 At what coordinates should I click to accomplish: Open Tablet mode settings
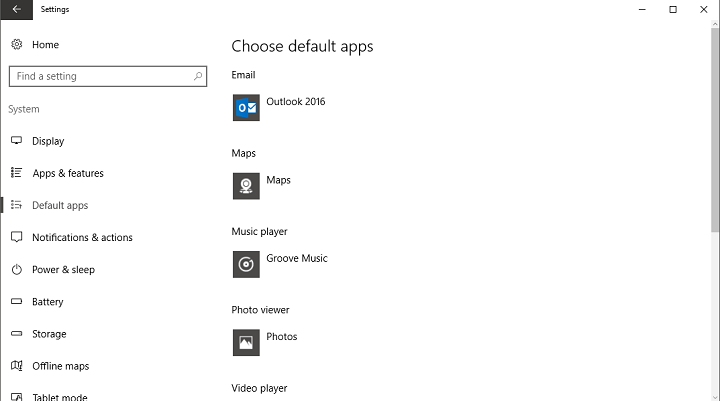point(60,397)
